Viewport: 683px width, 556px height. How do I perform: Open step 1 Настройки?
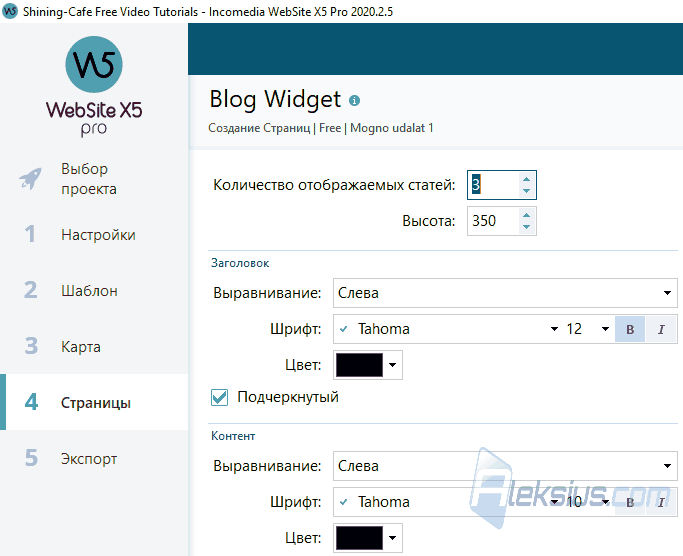coord(94,235)
